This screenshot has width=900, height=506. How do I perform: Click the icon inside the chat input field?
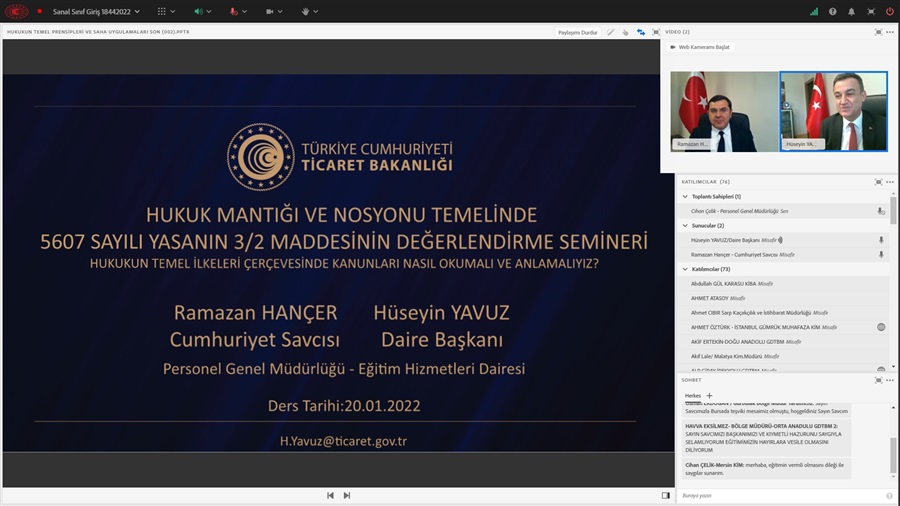click(x=889, y=496)
